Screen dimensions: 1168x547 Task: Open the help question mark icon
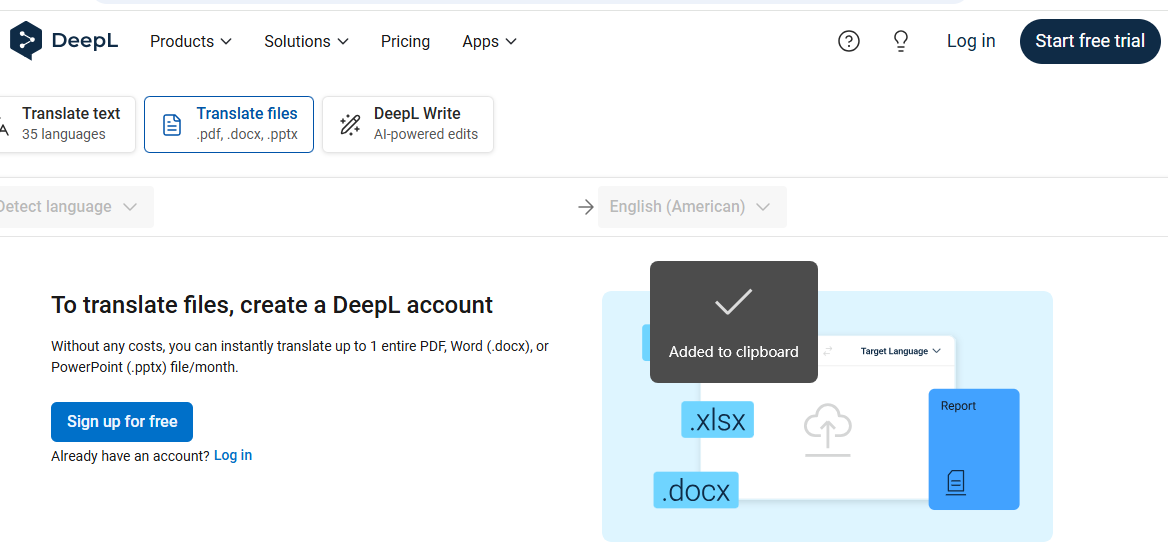848,41
